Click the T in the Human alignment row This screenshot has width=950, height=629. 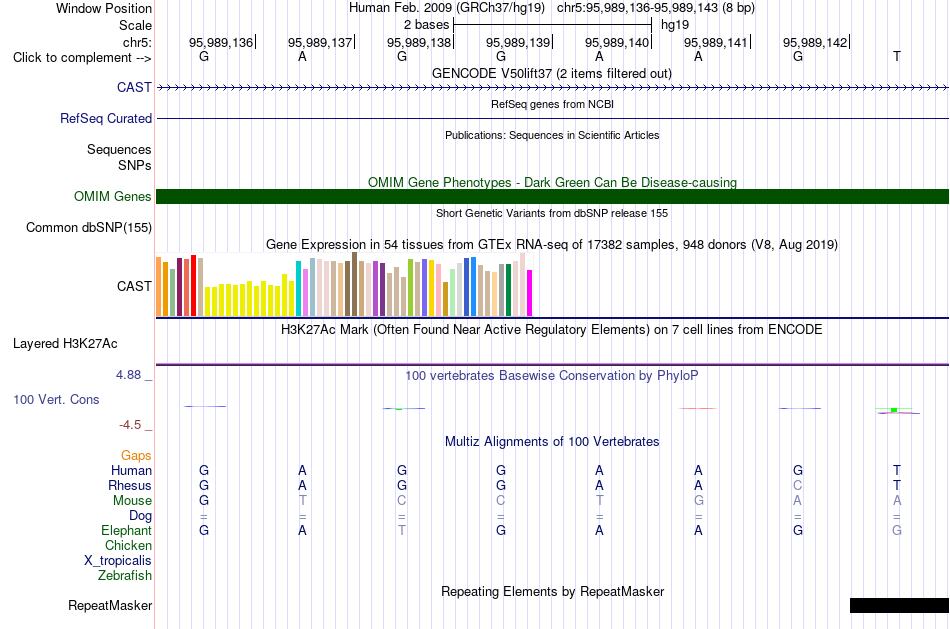click(x=897, y=470)
